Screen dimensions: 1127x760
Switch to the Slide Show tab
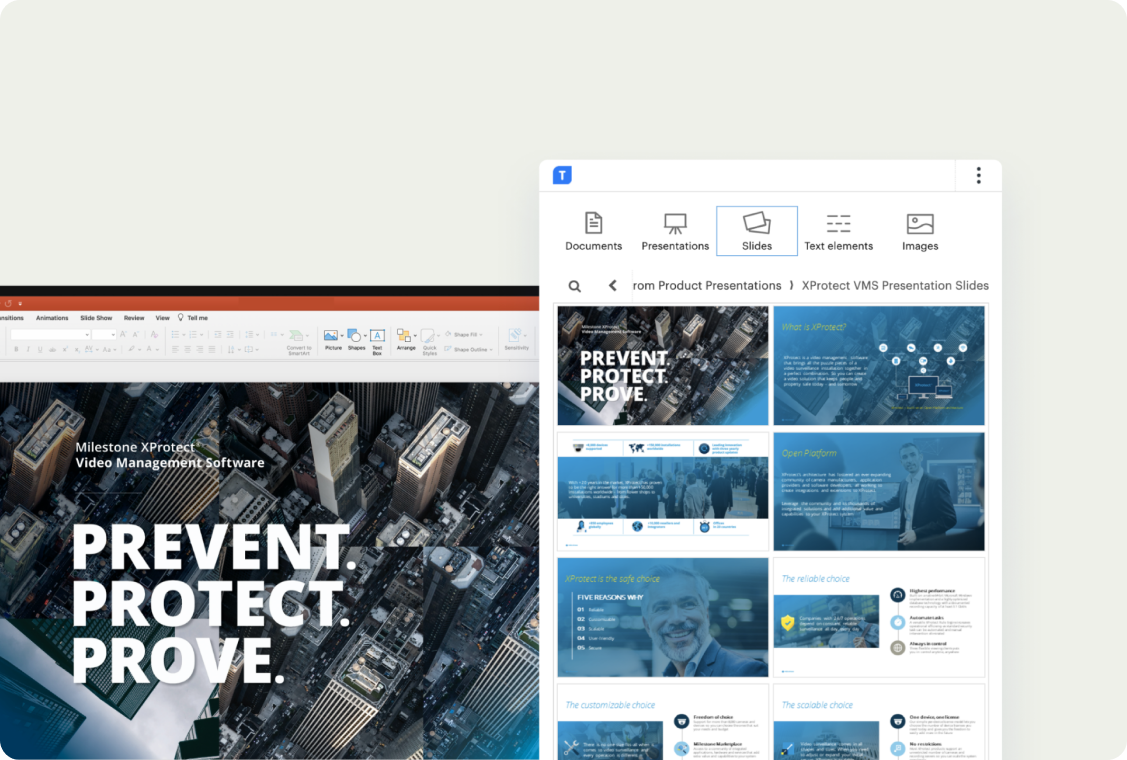pos(96,318)
